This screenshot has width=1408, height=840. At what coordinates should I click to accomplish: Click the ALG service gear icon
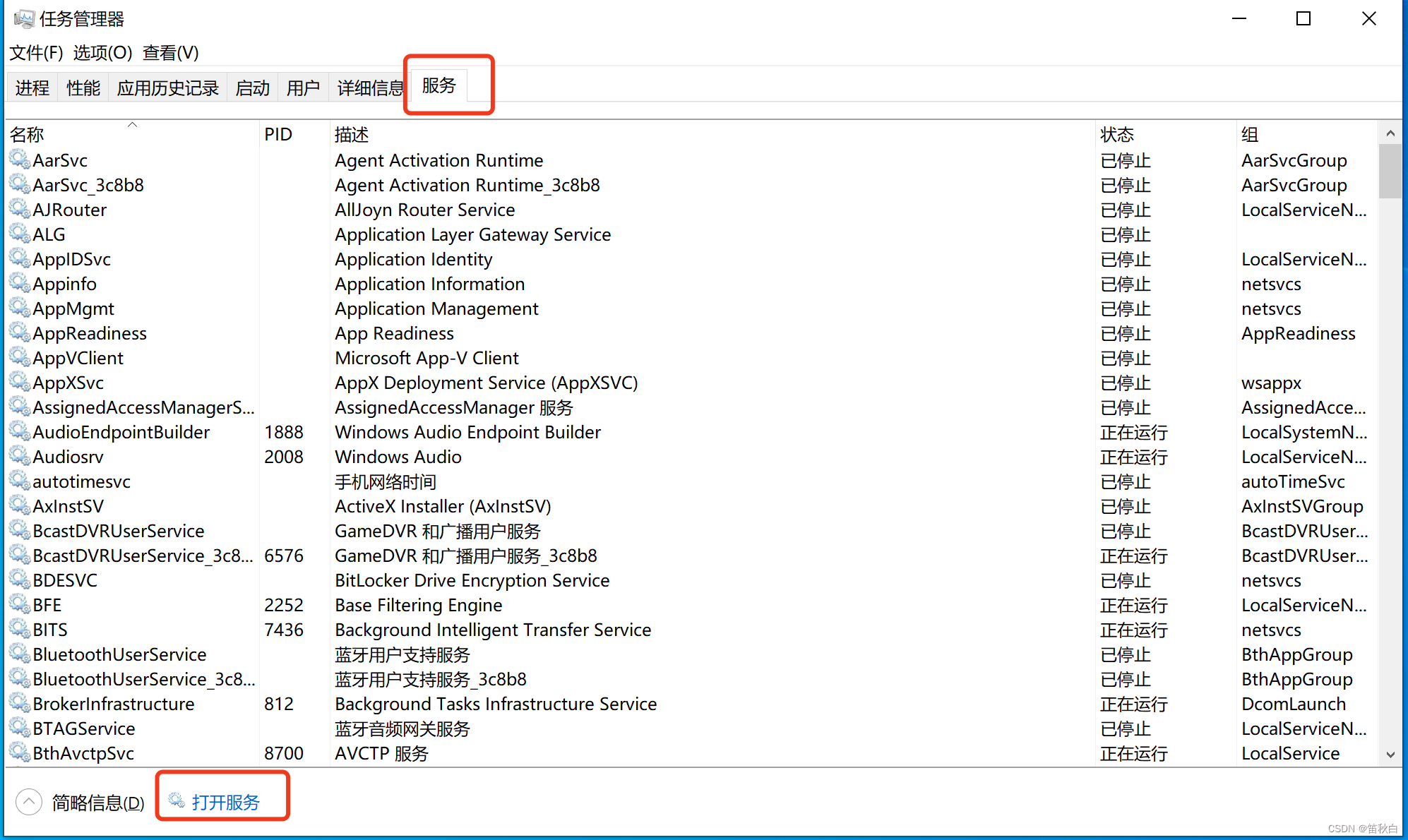(20, 234)
